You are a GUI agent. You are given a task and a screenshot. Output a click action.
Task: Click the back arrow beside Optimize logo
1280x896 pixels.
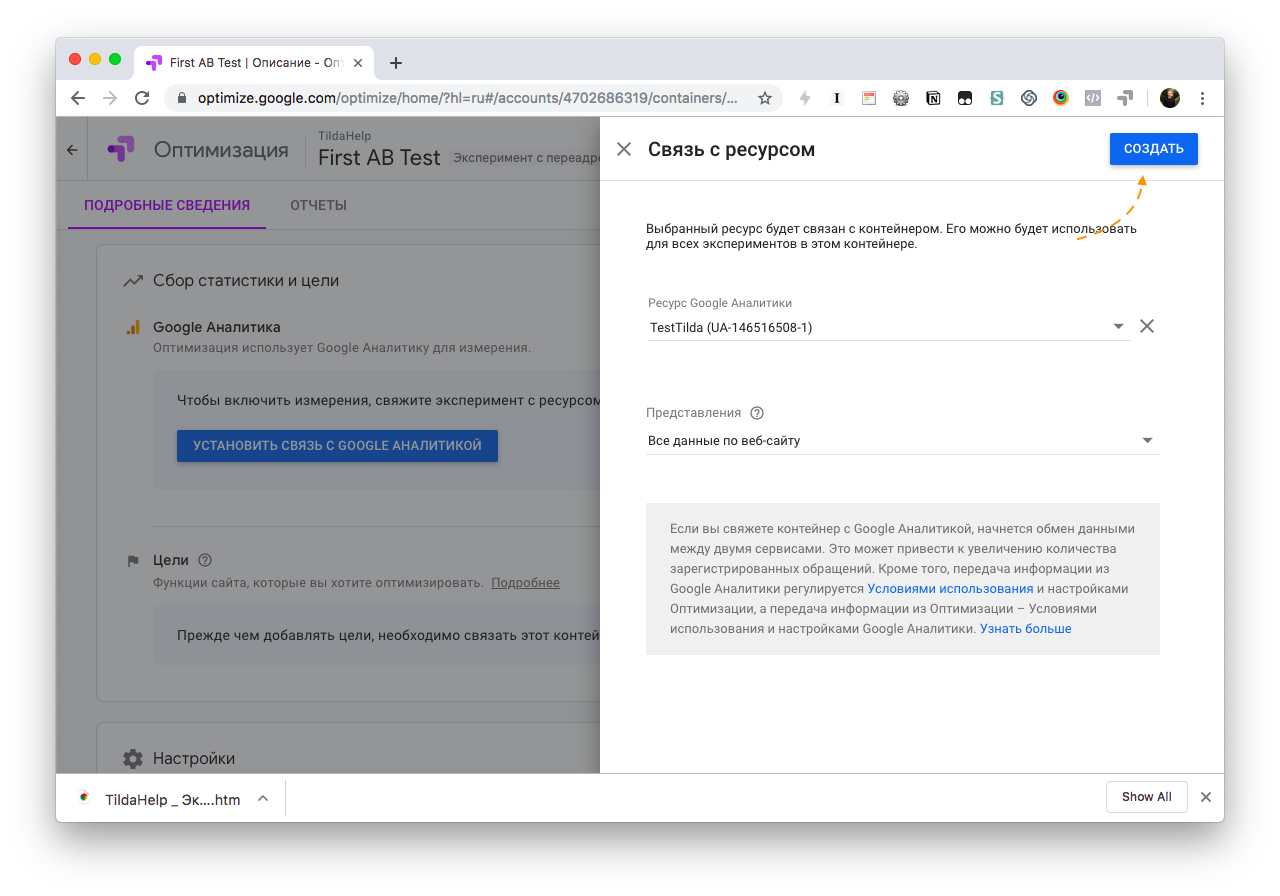(x=72, y=150)
